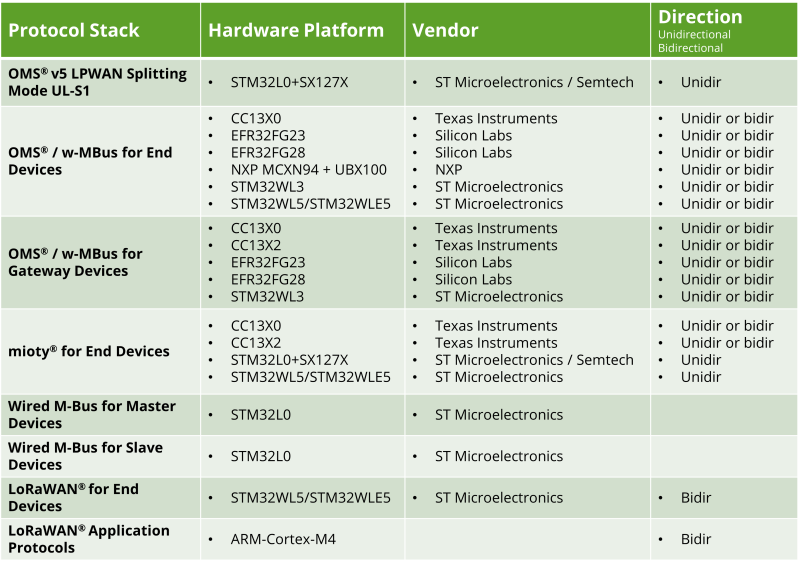Click STM32WL3 in the w-MBus End Devices row
The width and height of the screenshot is (800, 565).
click(x=267, y=187)
